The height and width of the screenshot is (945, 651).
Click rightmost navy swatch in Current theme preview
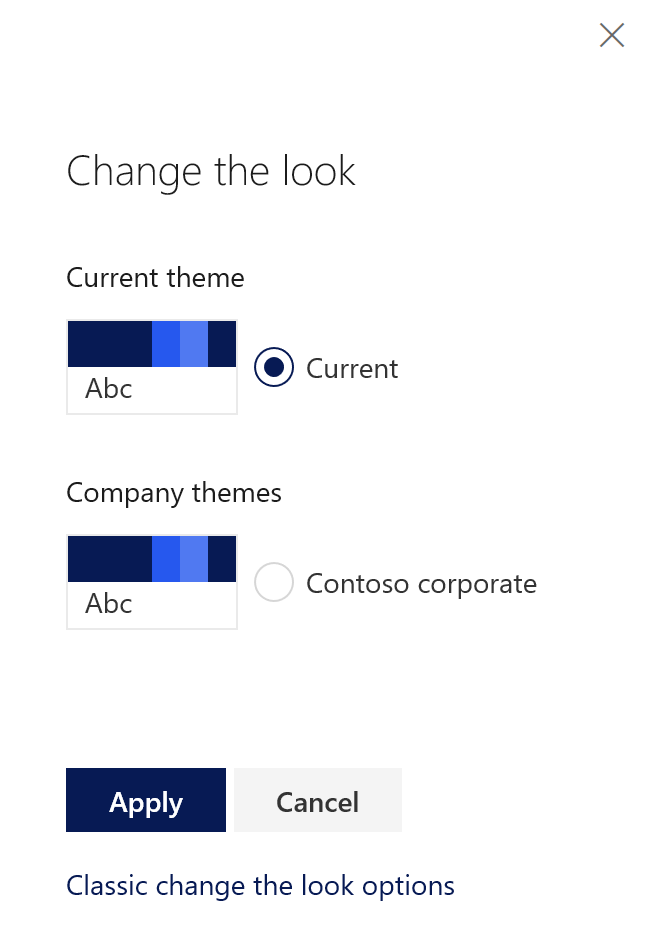pos(222,344)
